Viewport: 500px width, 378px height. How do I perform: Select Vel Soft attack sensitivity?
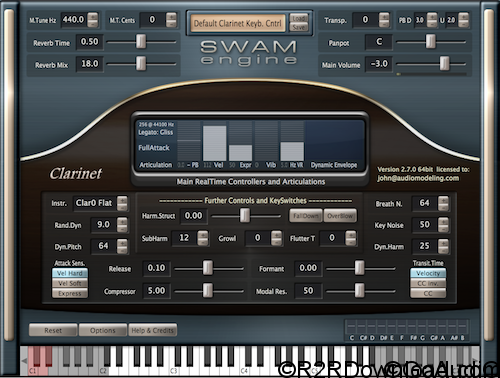point(70,283)
